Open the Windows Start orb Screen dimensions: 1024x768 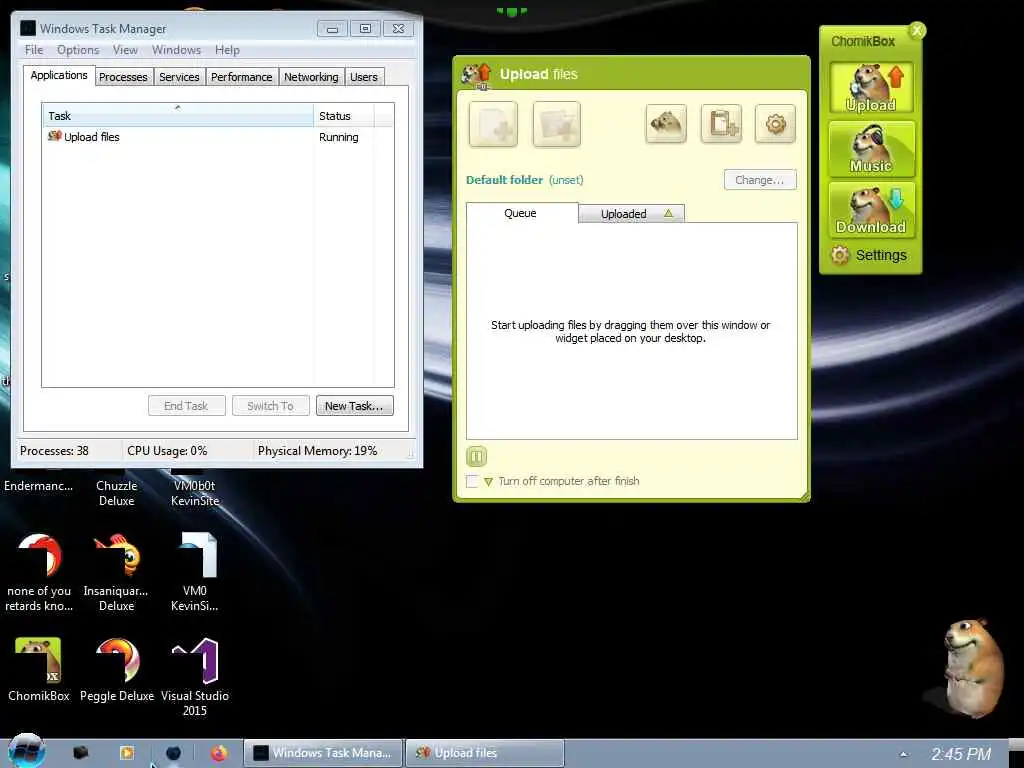tap(26, 751)
